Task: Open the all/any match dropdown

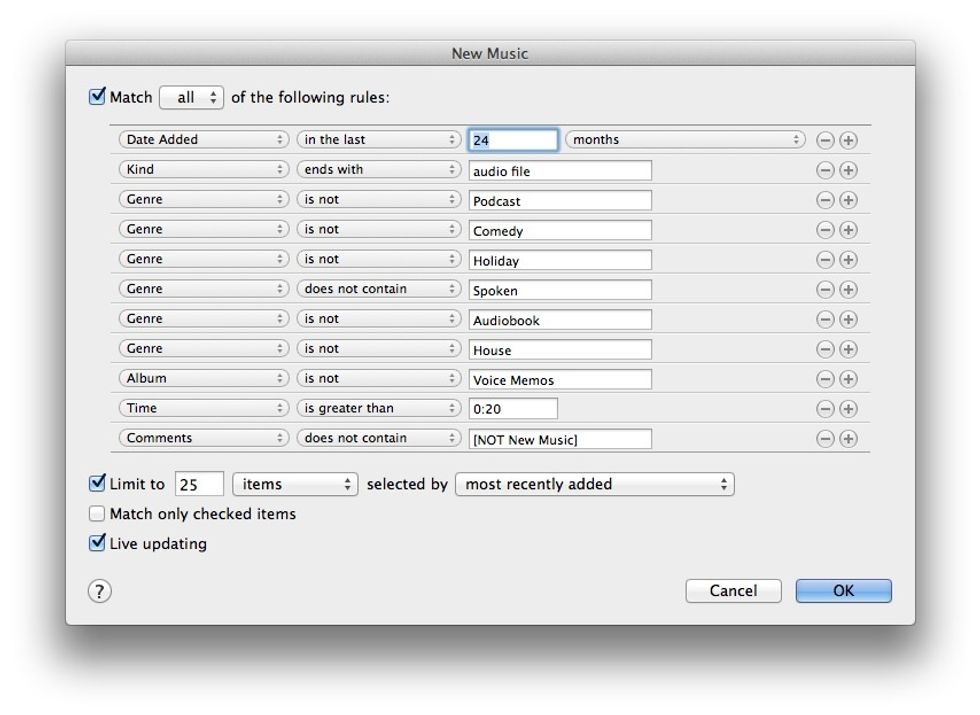Action: click(x=192, y=98)
